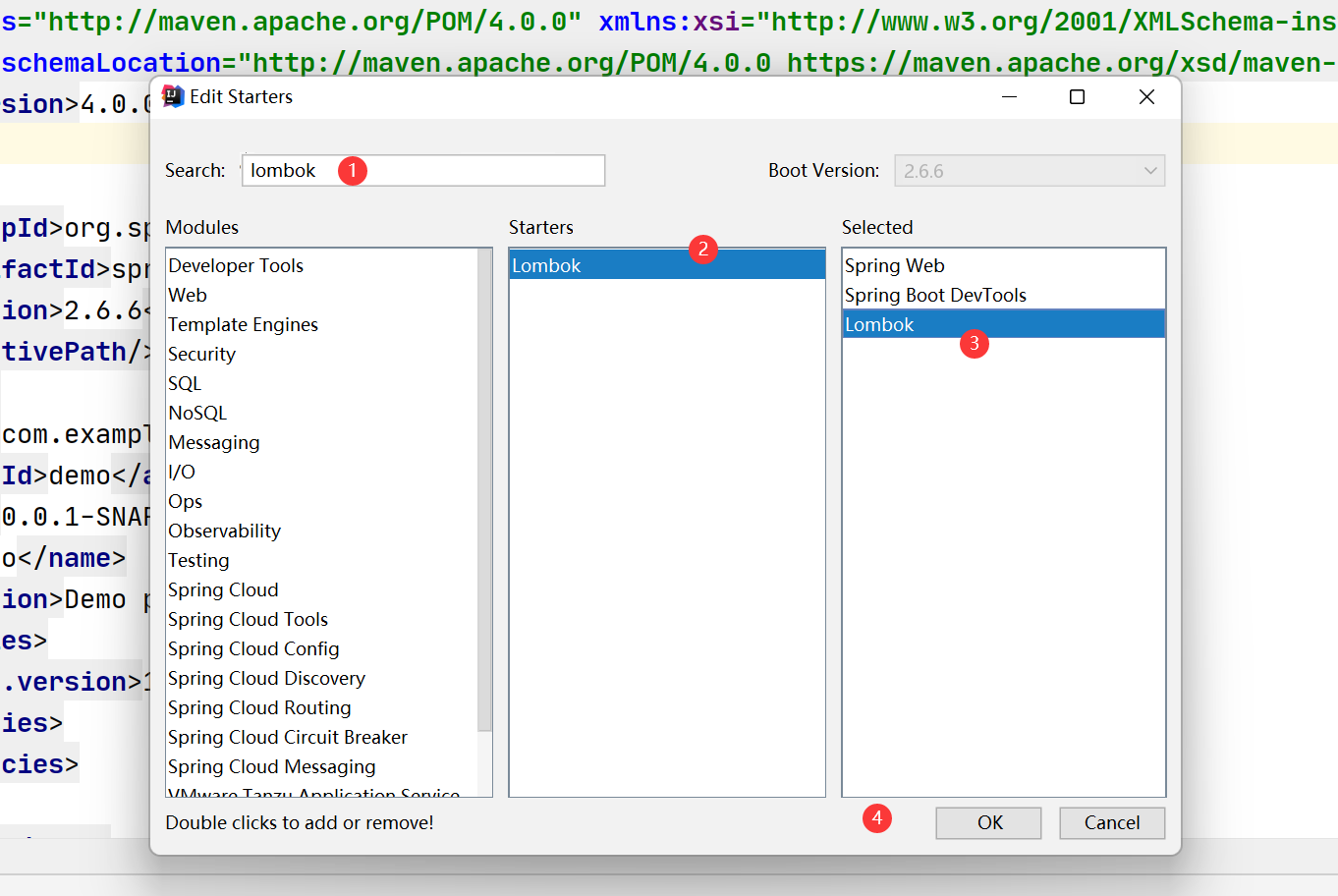Click the IntelliJ logo in the dialog title

click(172, 96)
